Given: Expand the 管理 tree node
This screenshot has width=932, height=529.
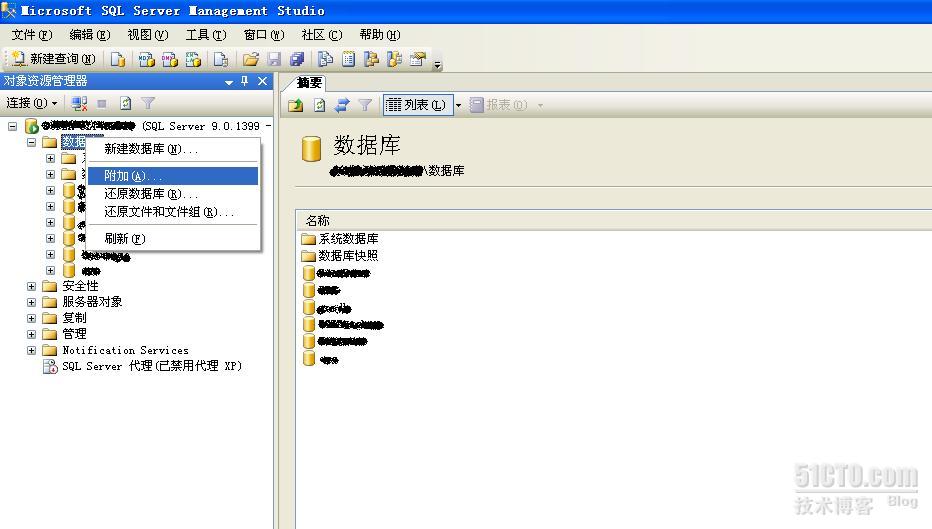Looking at the screenshot, I should pos(32,335).
